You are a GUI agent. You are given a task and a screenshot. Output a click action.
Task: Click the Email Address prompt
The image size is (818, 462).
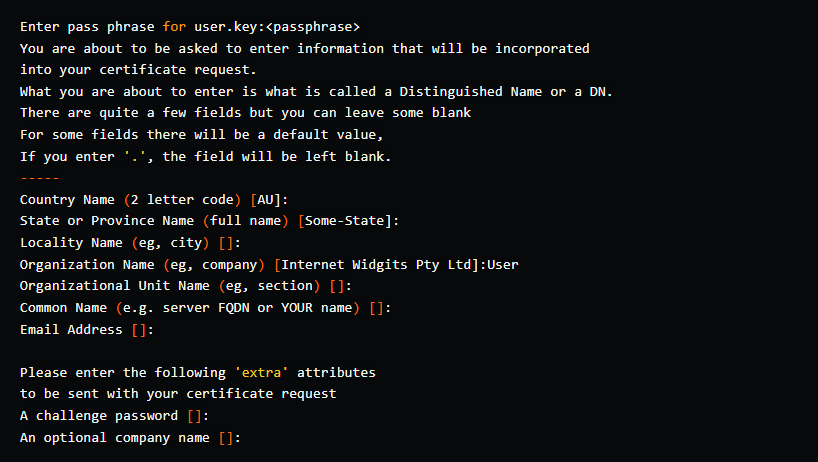[87, 330]
